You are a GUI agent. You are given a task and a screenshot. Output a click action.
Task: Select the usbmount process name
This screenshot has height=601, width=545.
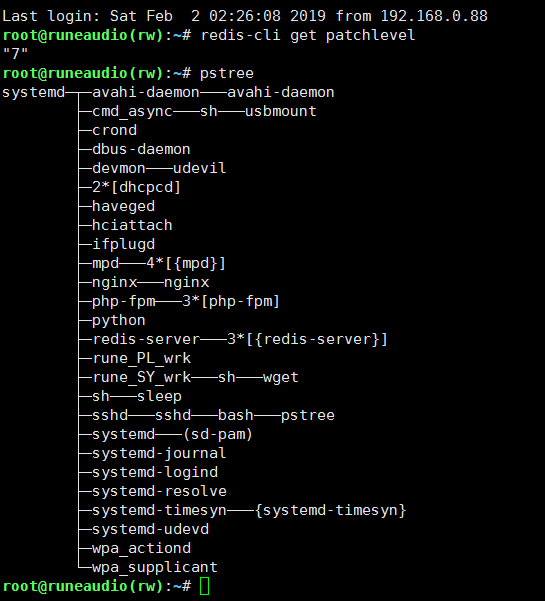point(281,111)
